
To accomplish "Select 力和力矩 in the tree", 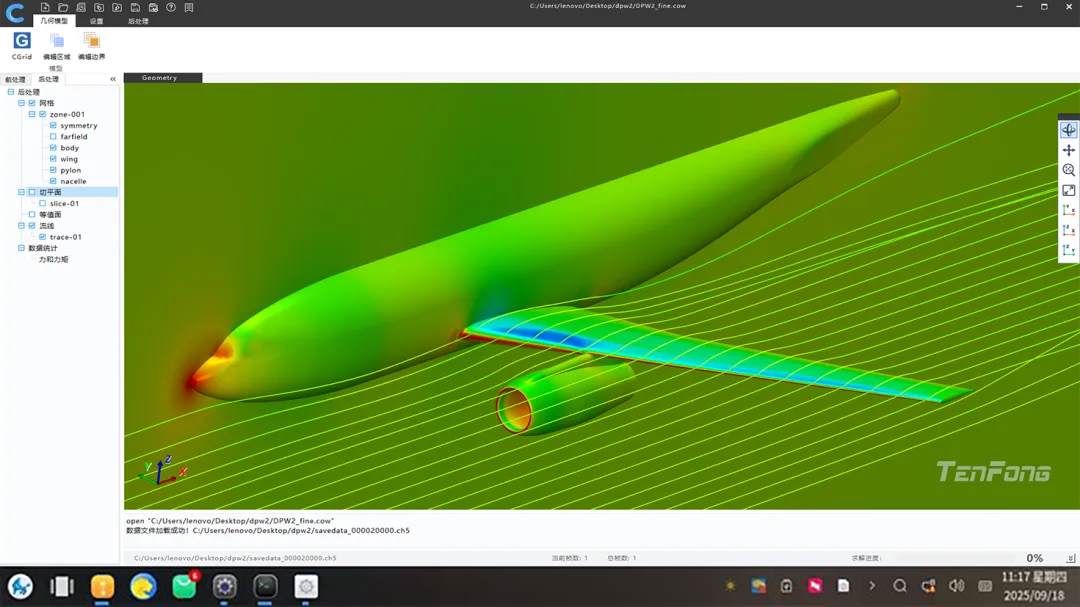I will 53,260.
